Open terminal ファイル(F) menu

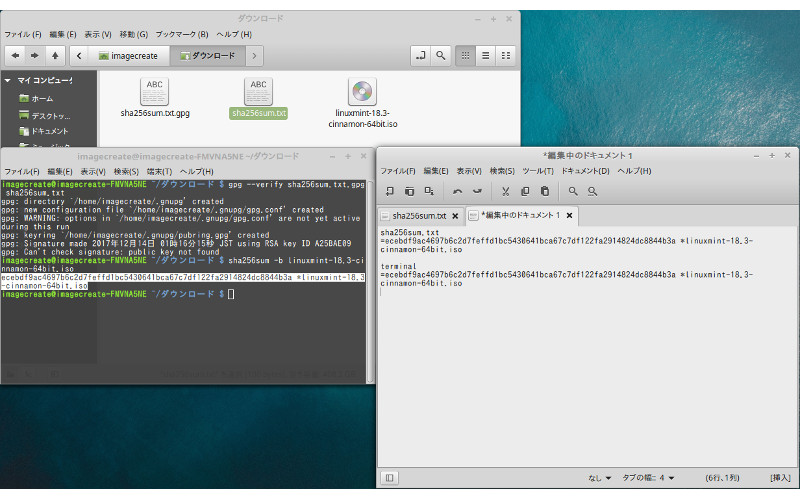(21, 171)
